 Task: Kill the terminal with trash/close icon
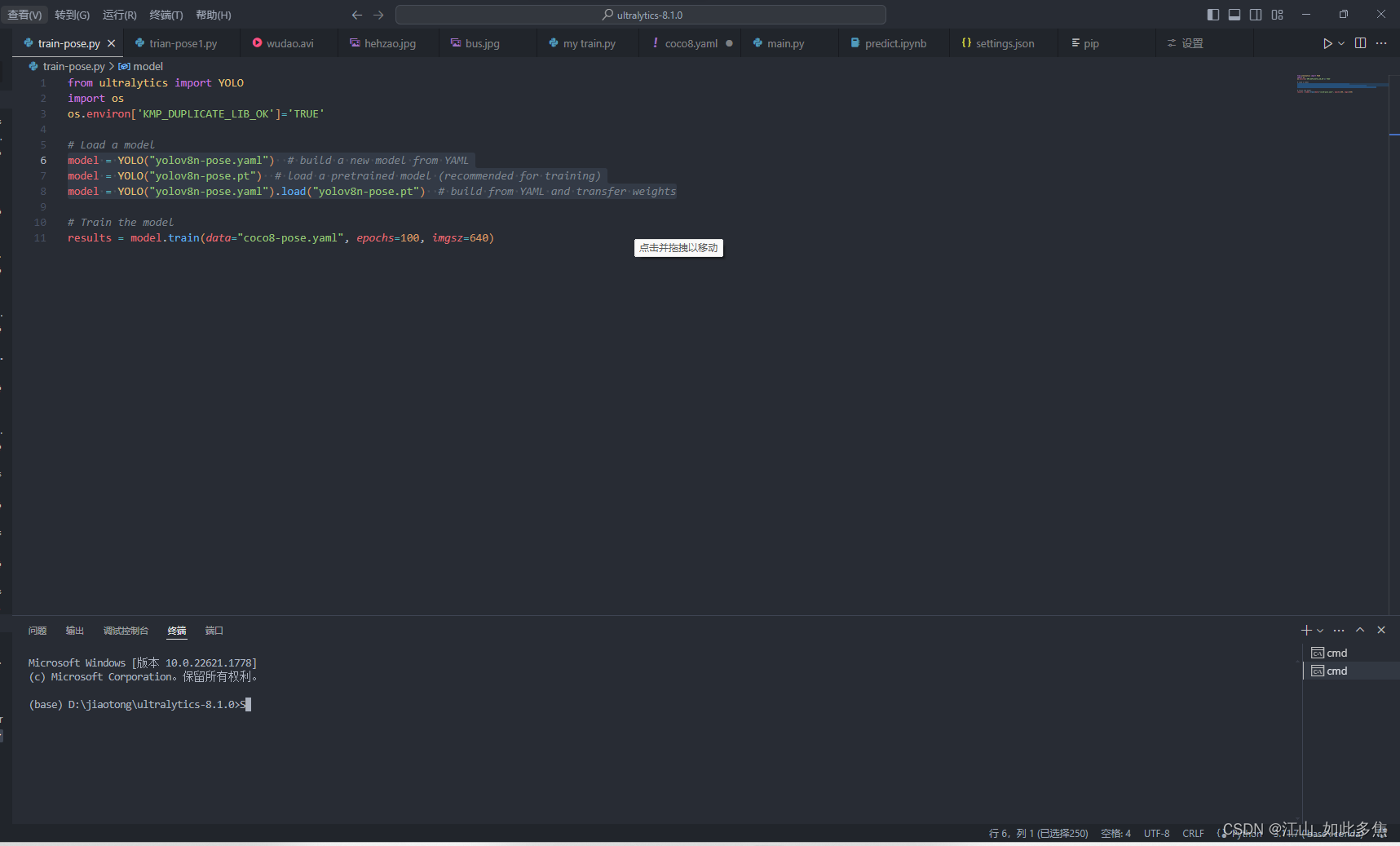click(x=1381, y=630)
